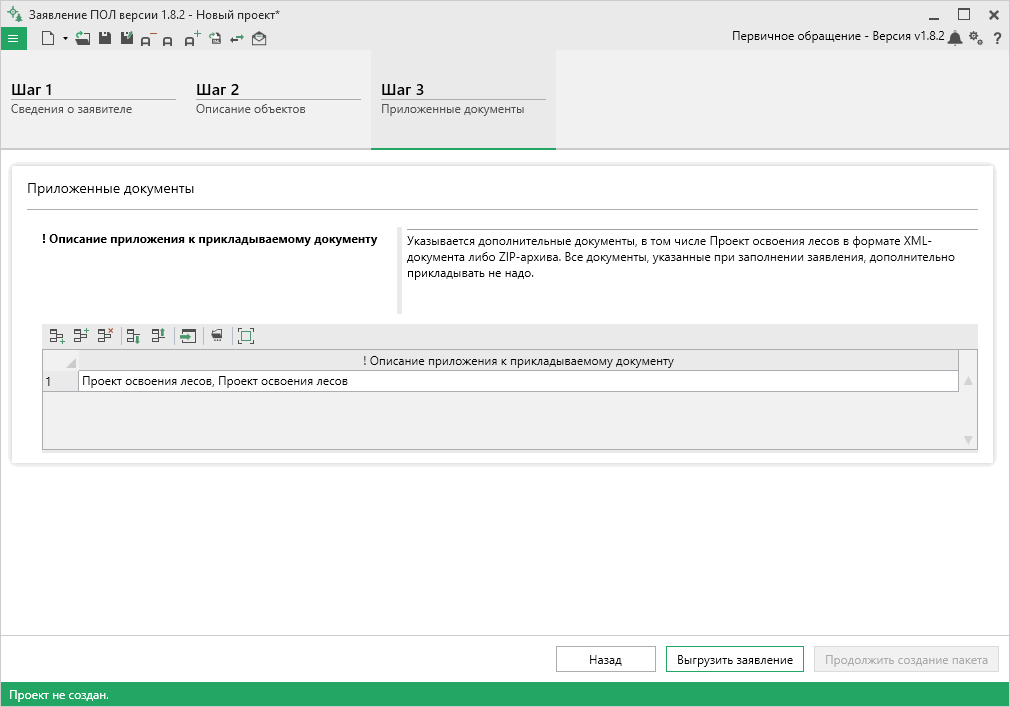The image size is (1010, 707).
Task: Click the column header Описание приложения к прикладываемому документу
Action: 518,361
